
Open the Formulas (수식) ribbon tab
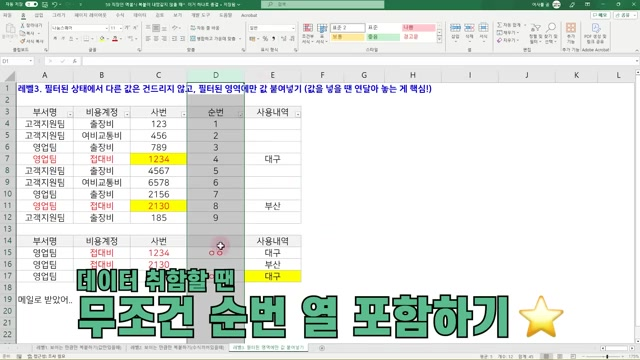[x=120, y=15]
